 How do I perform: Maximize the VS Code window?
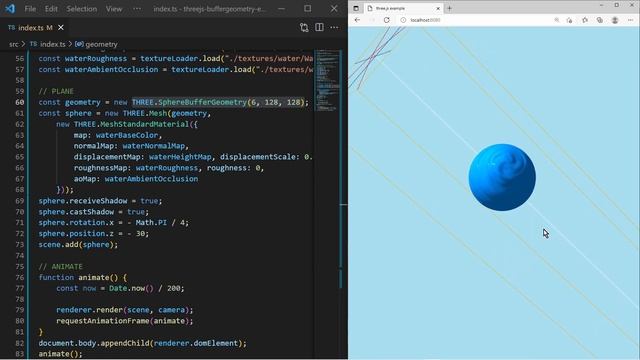tap(307, 8)
